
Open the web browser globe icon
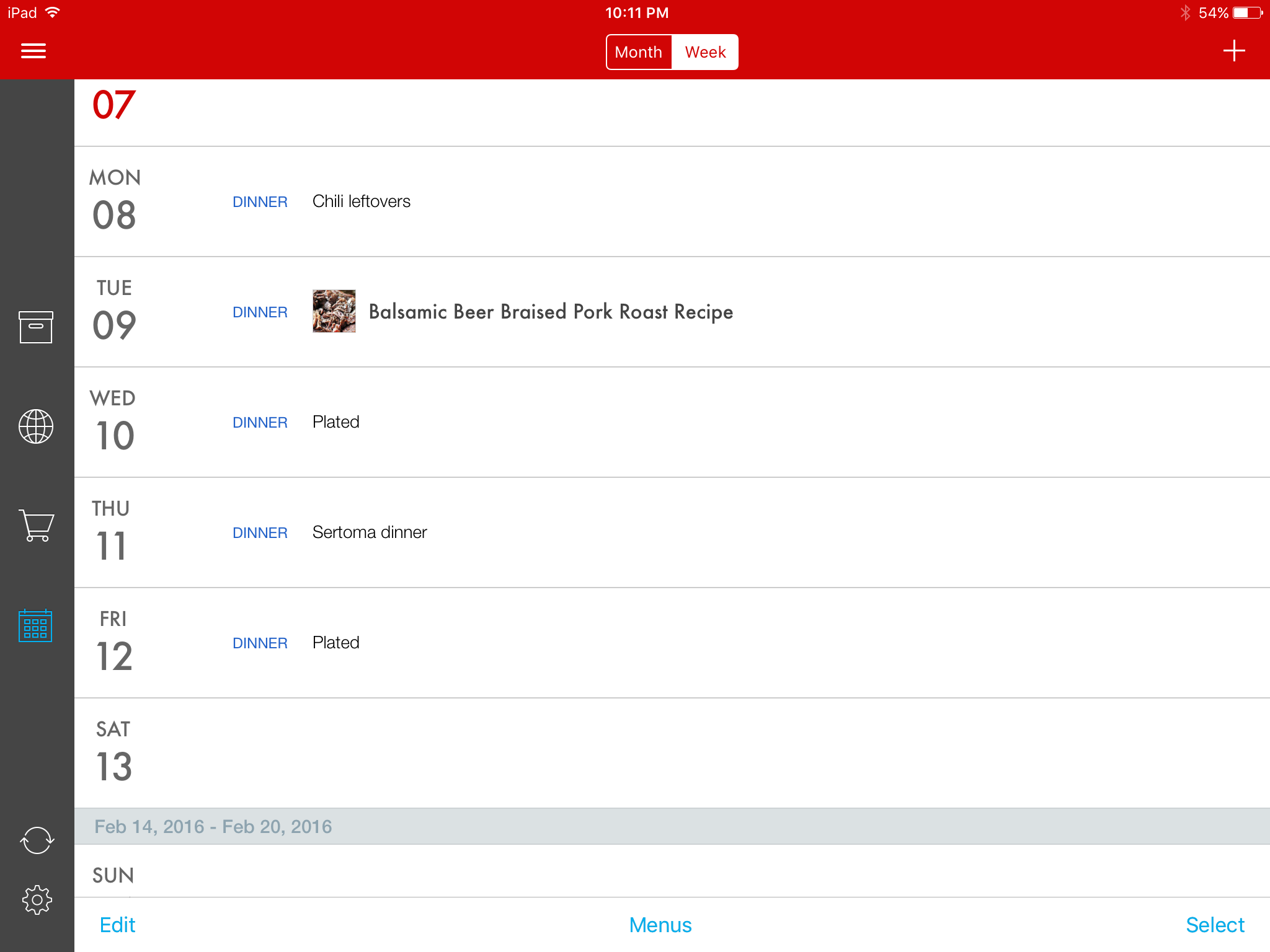(x=36, y=426)
